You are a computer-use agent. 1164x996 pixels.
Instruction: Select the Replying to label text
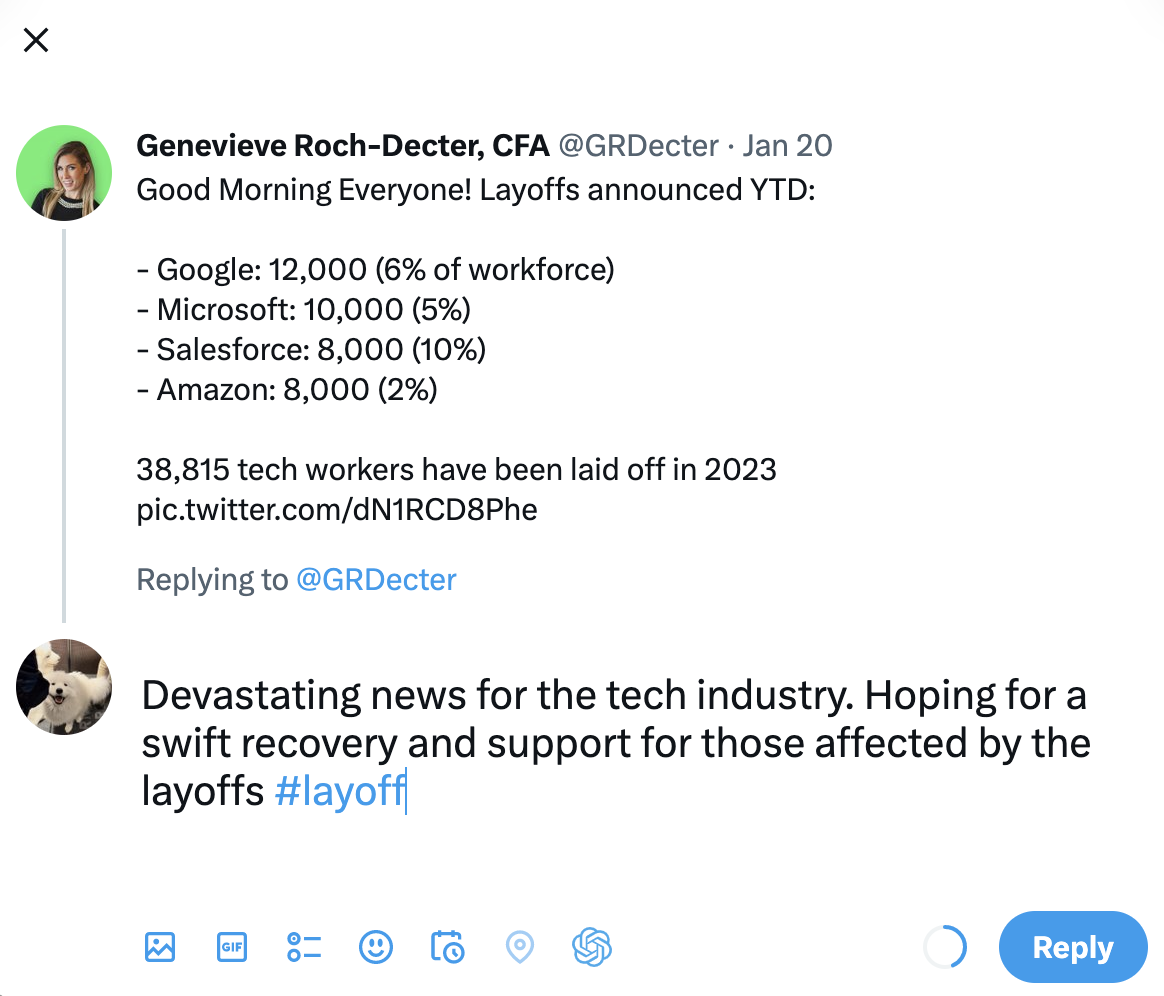210,579
